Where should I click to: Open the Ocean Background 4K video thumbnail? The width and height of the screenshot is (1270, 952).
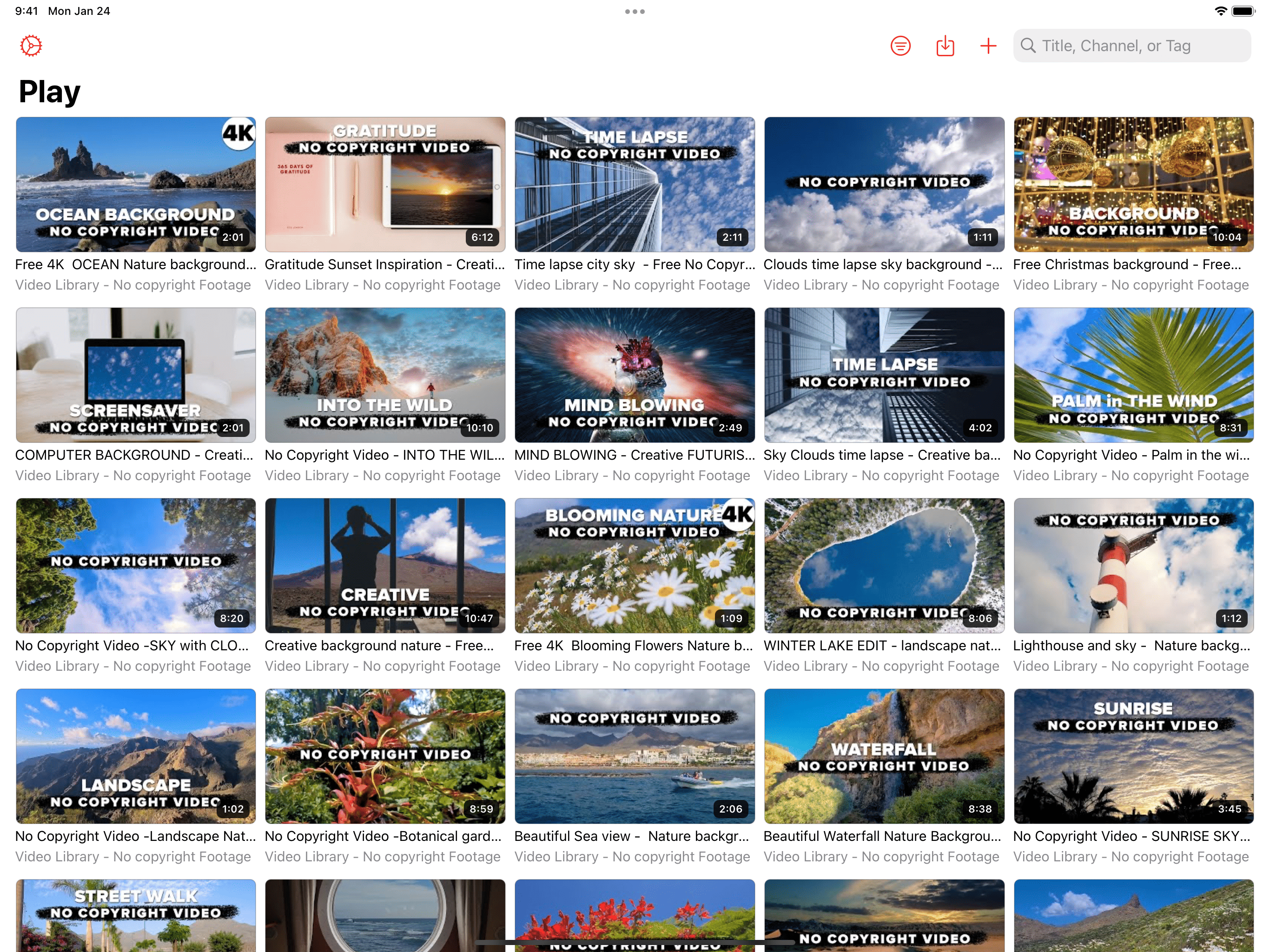point(136,185)
